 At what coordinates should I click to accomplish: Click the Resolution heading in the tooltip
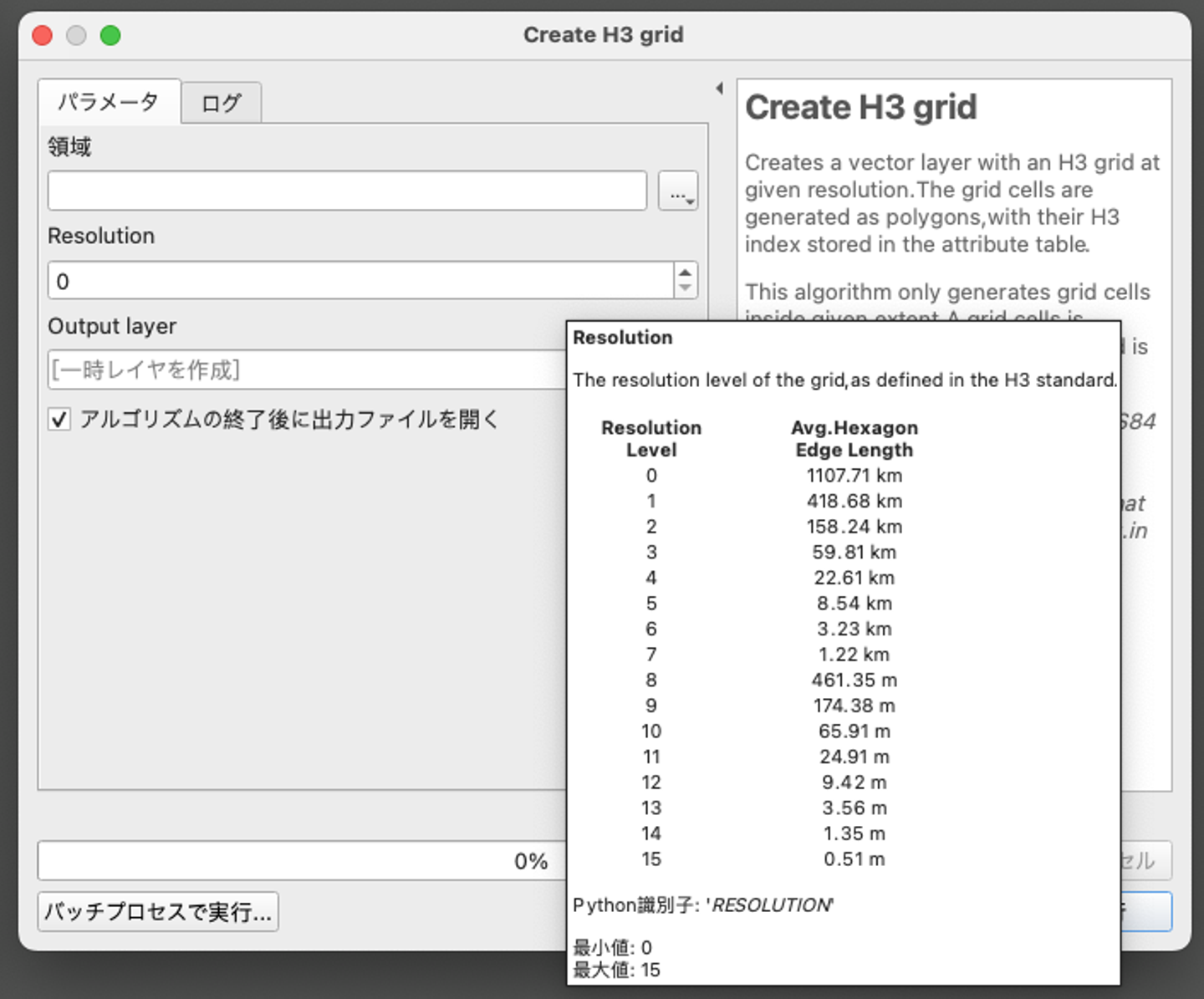pos(622,338)
